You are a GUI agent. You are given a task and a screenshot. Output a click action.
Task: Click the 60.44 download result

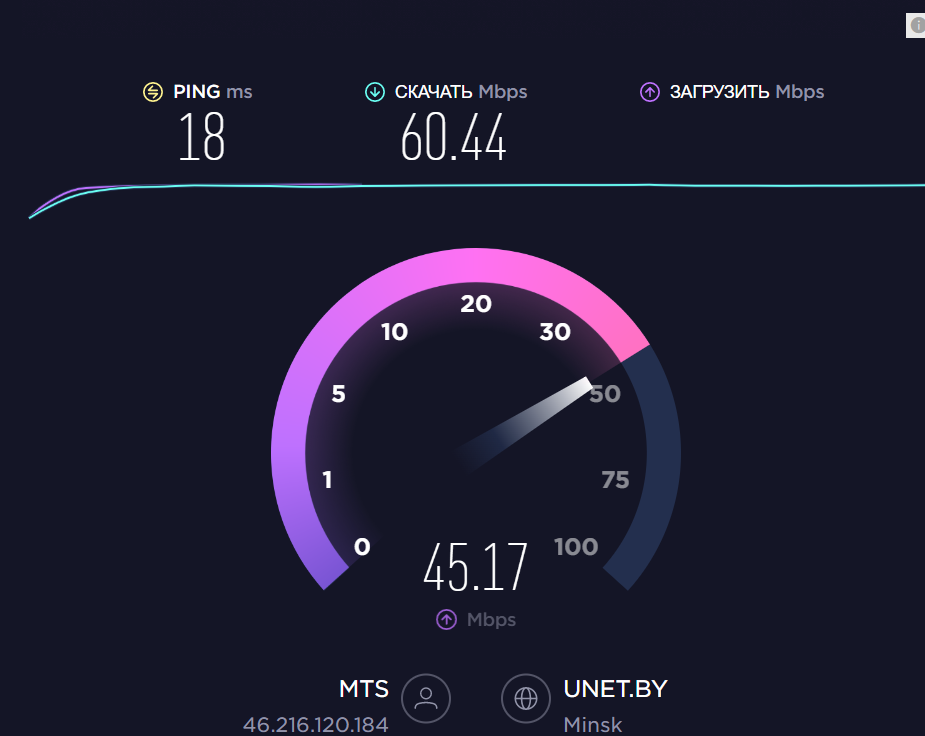(x=453, y=138)
